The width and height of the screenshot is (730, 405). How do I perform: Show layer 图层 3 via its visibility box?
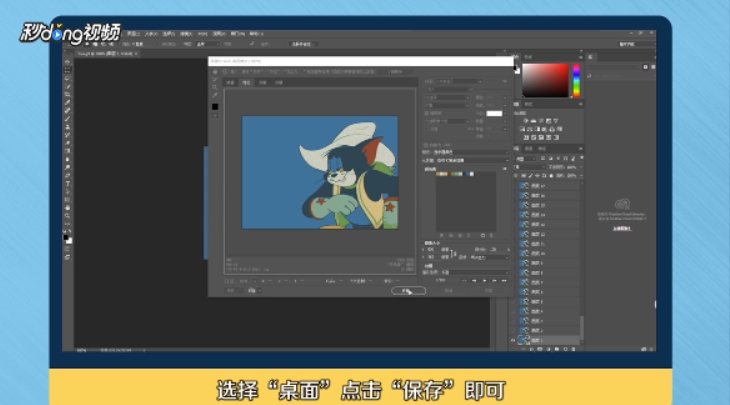click(513, 321)
